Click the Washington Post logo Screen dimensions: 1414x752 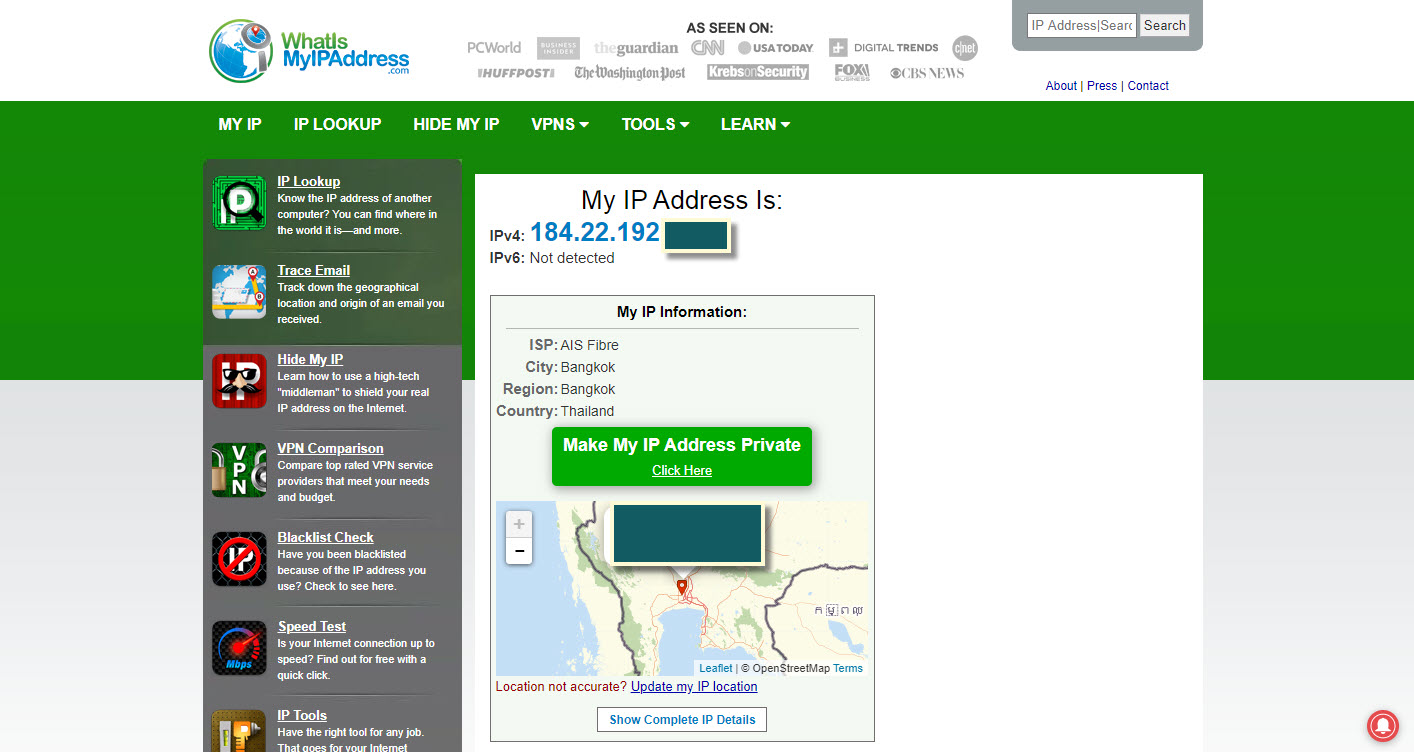coord(630,73)
